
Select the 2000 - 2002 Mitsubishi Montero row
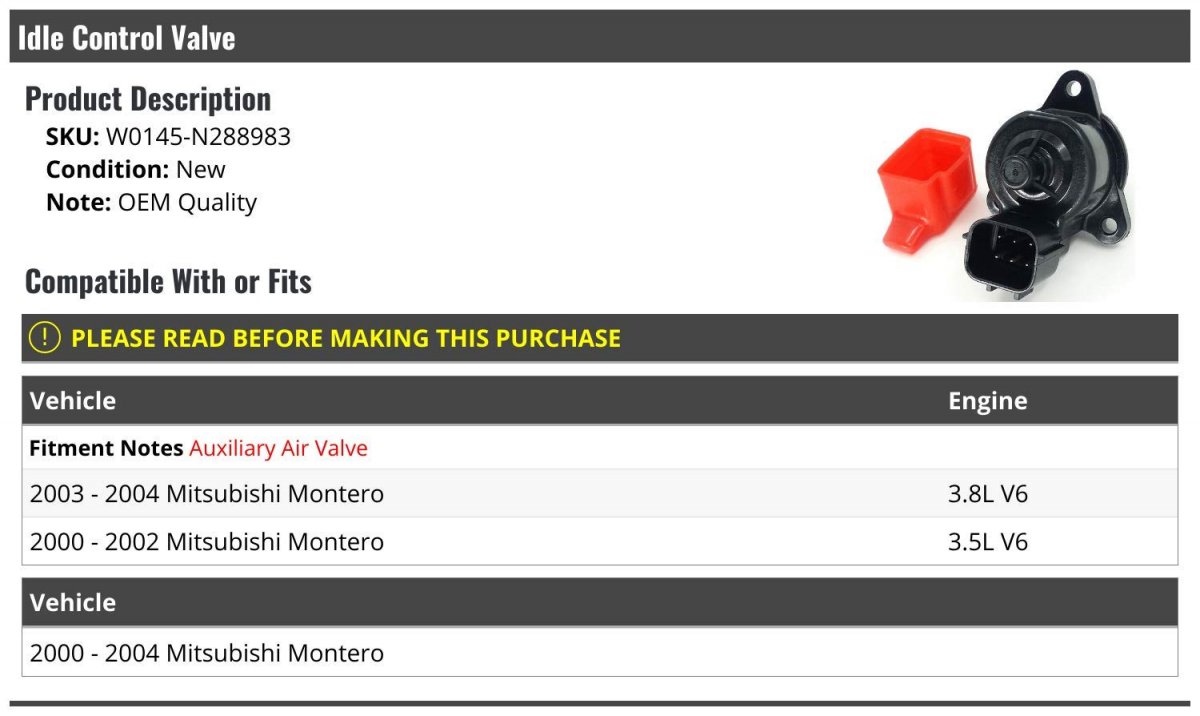click(x=599, y=542)
